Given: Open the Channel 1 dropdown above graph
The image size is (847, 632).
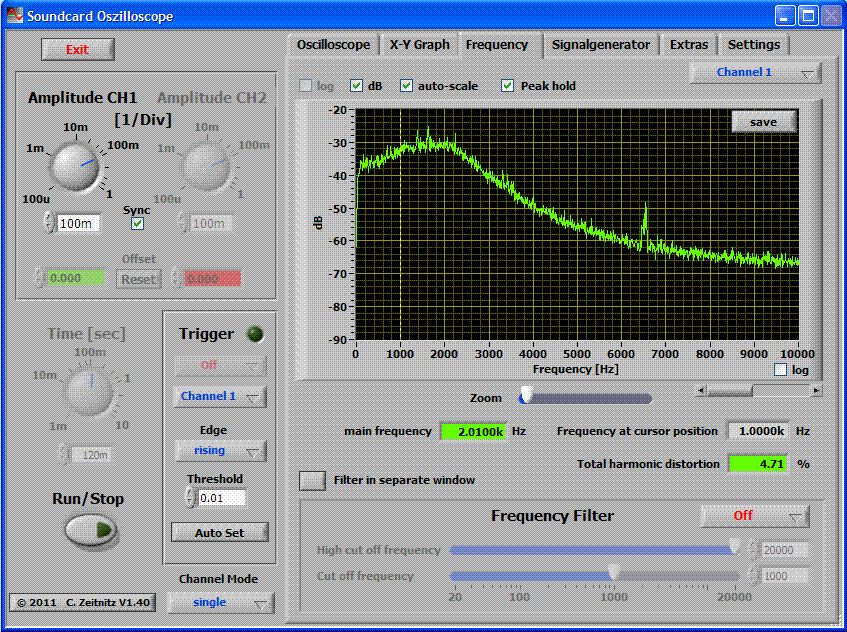Looking at the screenshot, I should [x=755, y=73].
